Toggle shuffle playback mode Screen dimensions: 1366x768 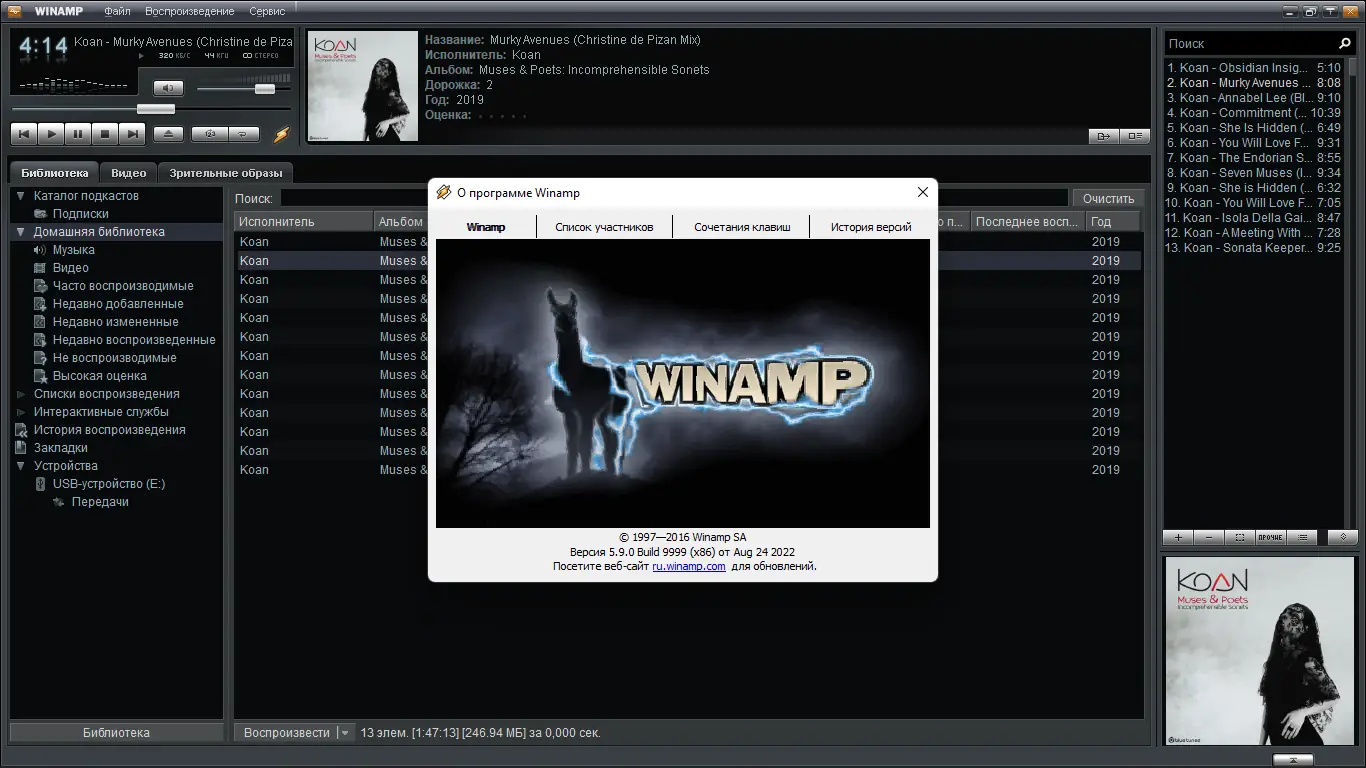(x=209, y=134)
